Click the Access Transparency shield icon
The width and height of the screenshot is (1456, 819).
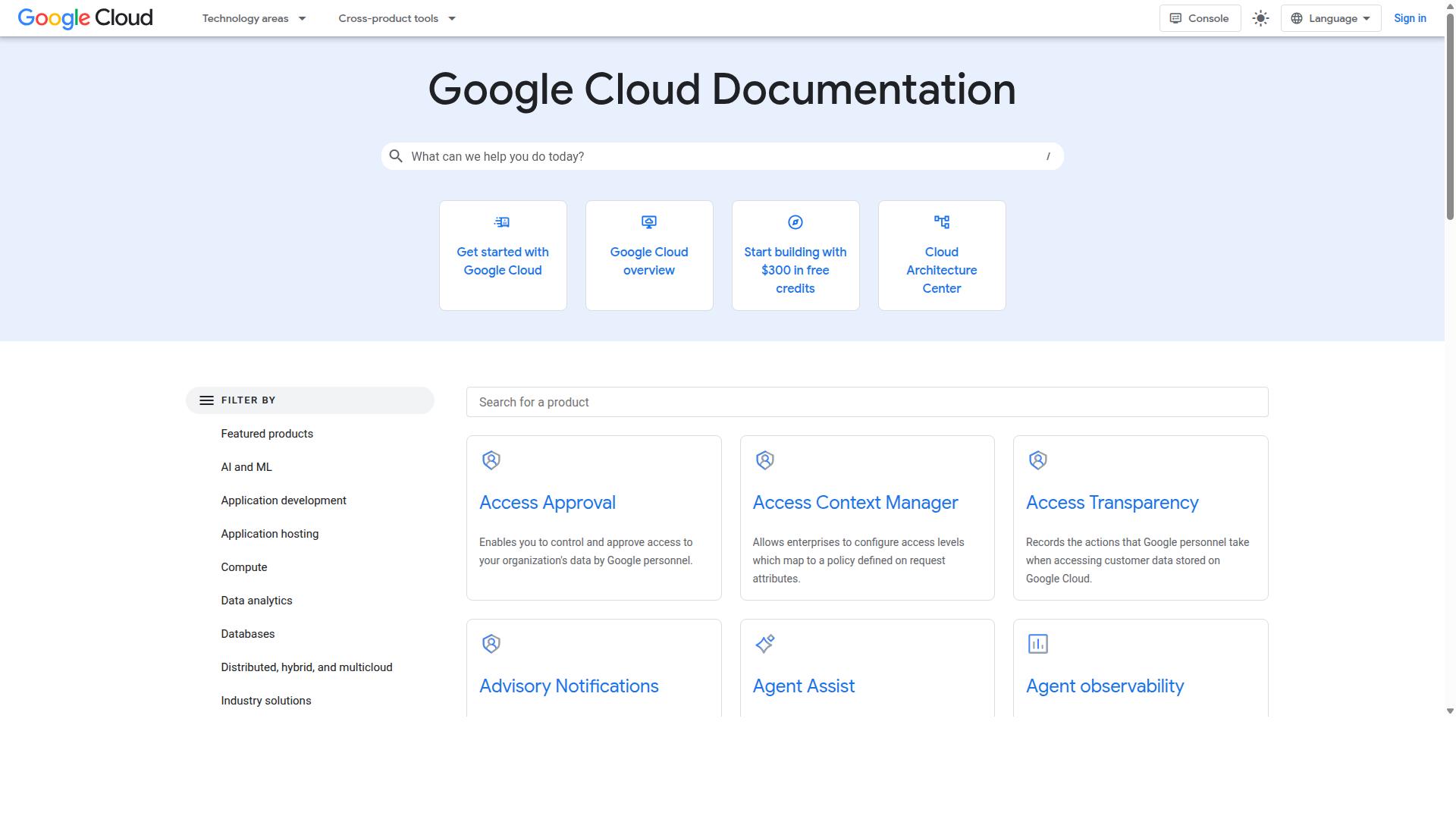(1038, 460)
